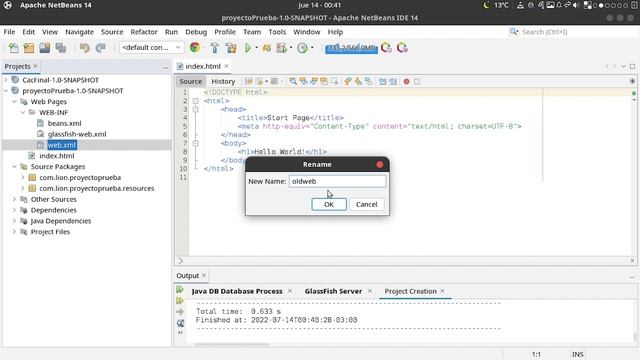Click OK in the Rename dialog
The image size is (640, 360).
(329, 204)
